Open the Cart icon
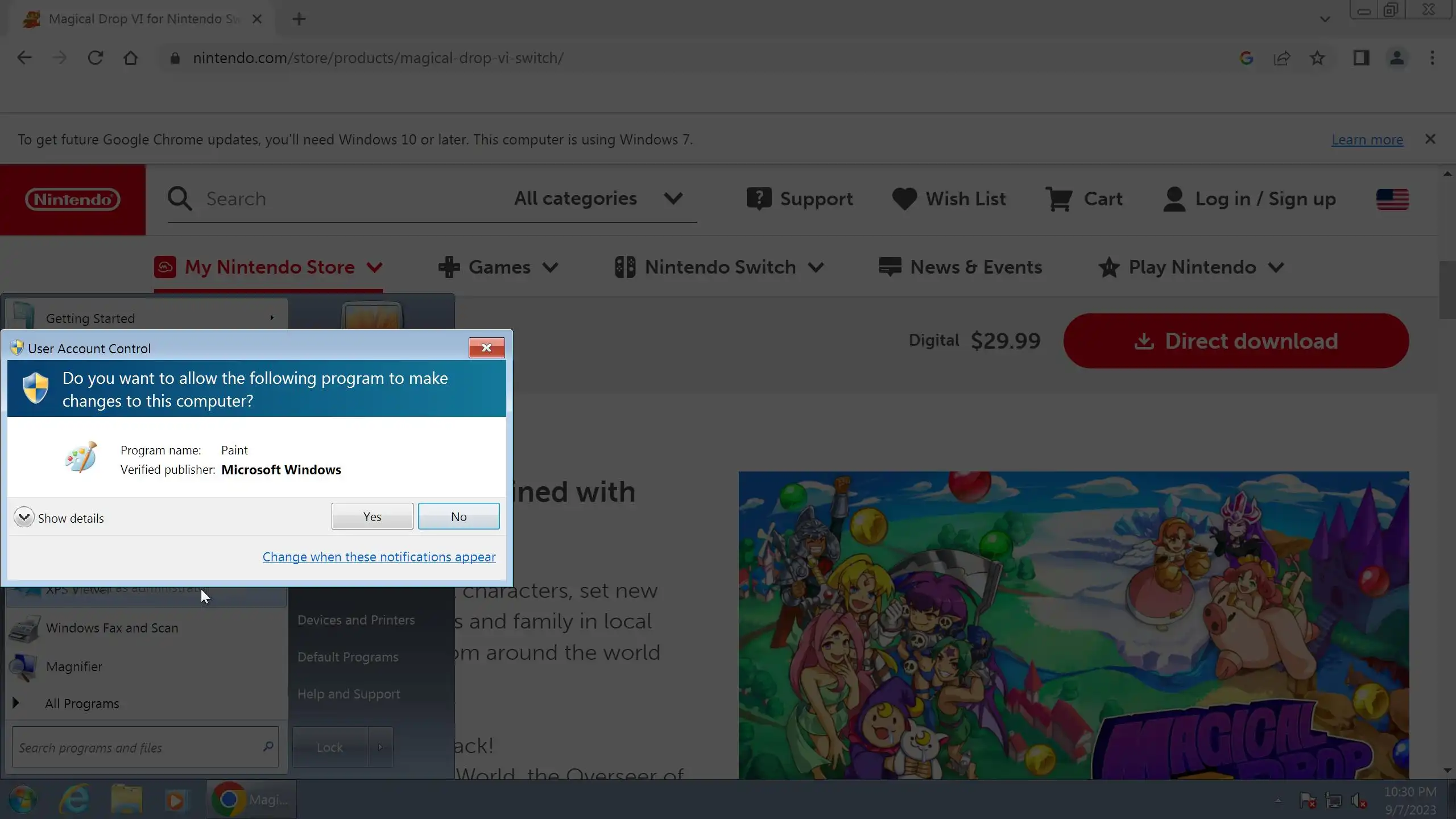This screenshot has height=819, width=1456. coord(1059,199)
